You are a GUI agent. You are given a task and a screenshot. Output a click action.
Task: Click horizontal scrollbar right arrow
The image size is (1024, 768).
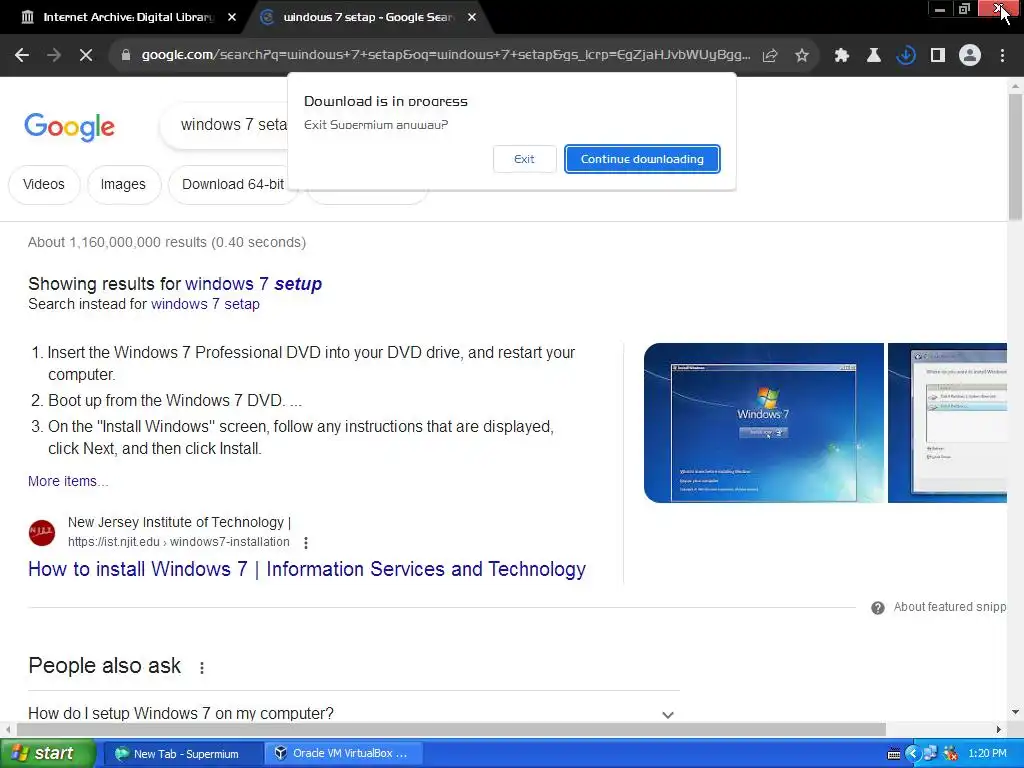tap(999, 729)
